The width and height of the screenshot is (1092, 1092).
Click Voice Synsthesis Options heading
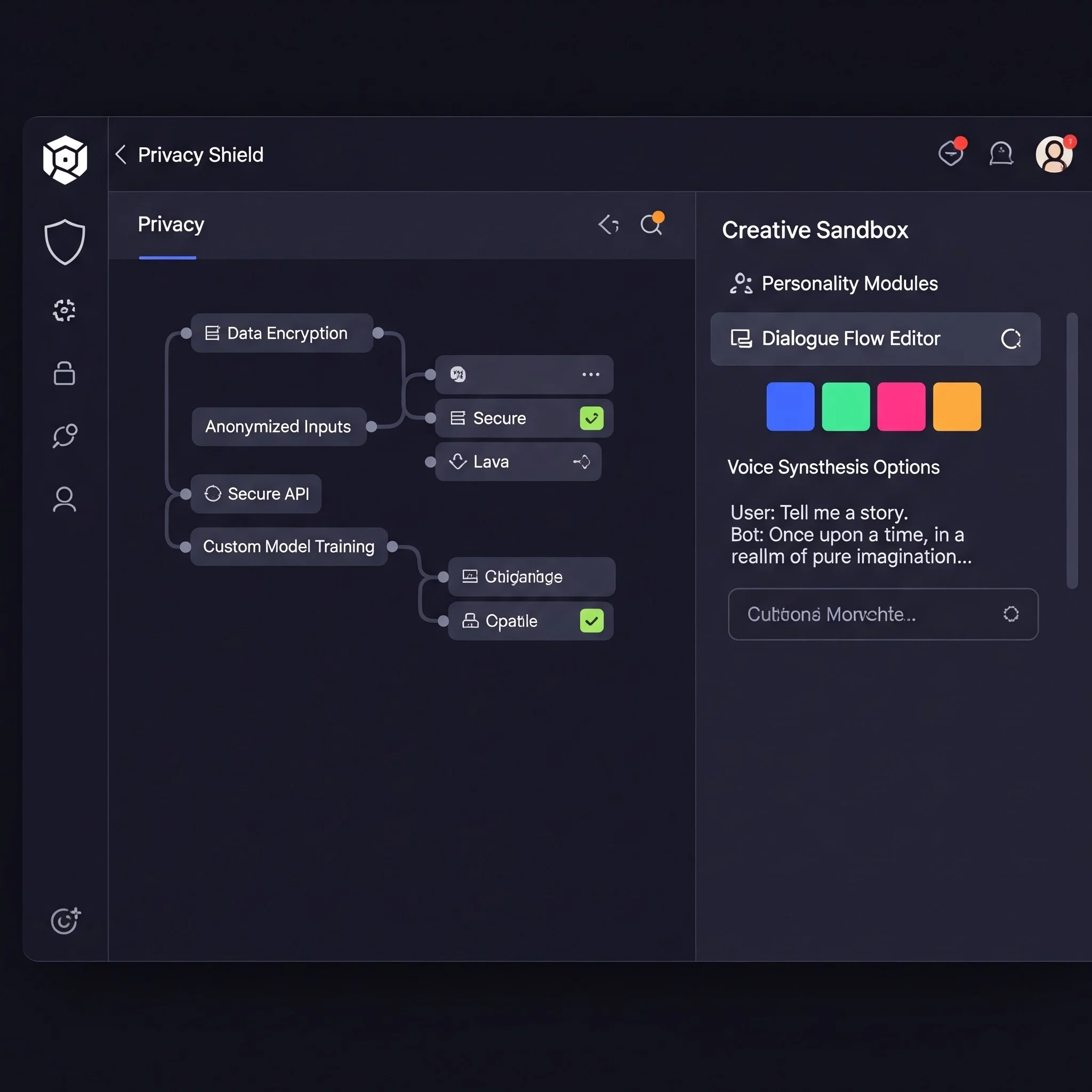(833, 468)
